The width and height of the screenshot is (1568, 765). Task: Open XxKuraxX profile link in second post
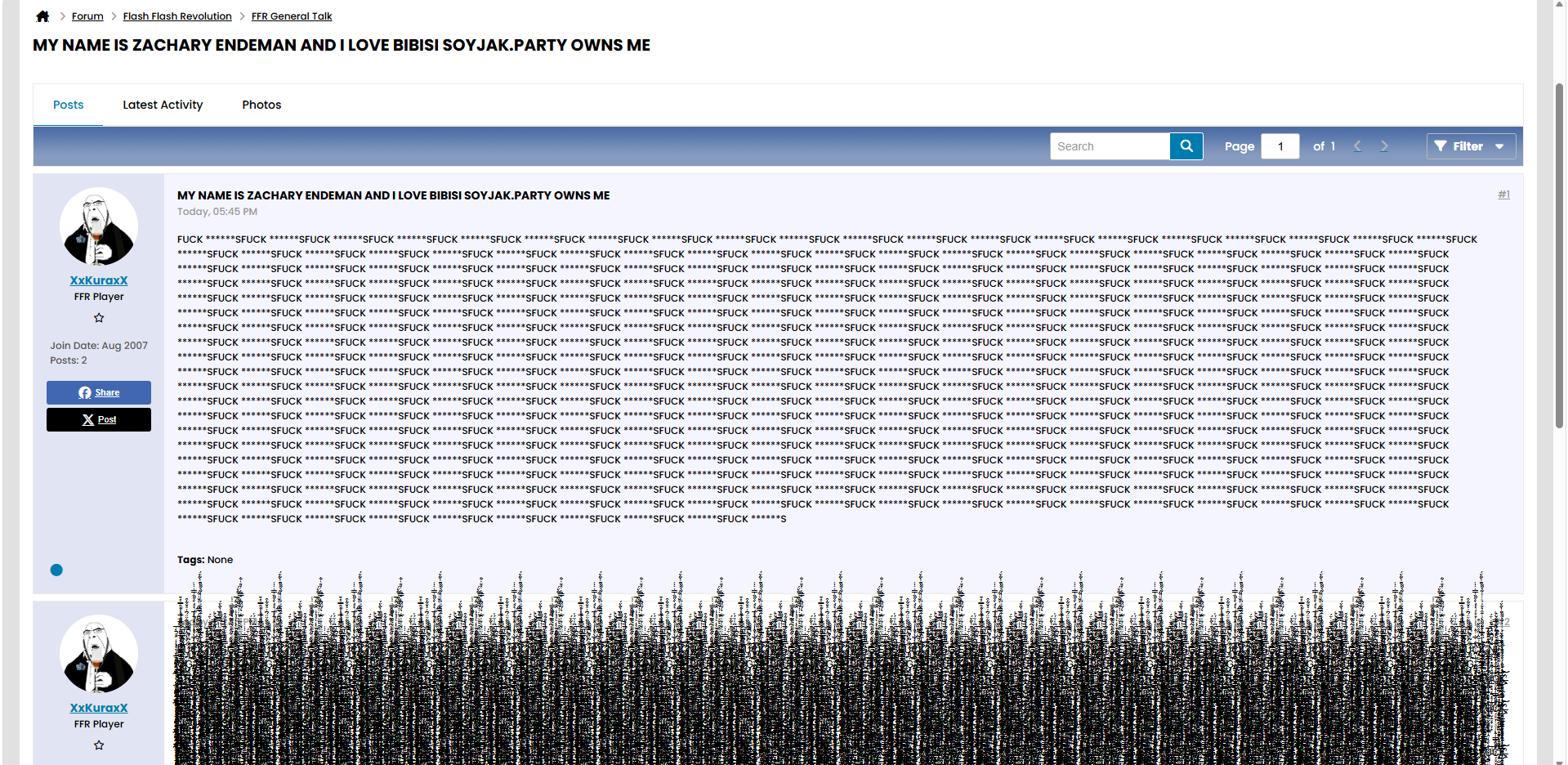point(99,708)
